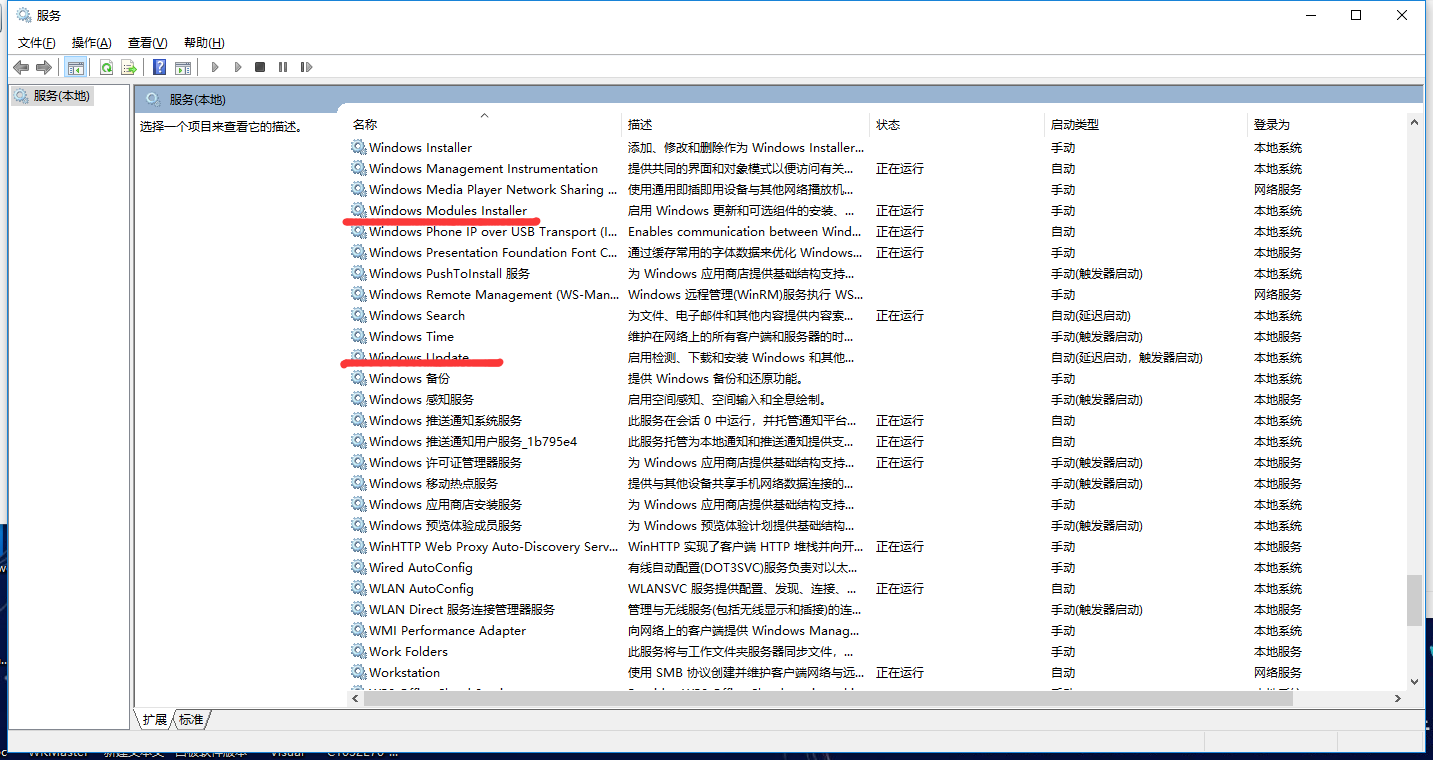Sort services by the 名称 column header

pyautogui.click(x=363, y=124)
